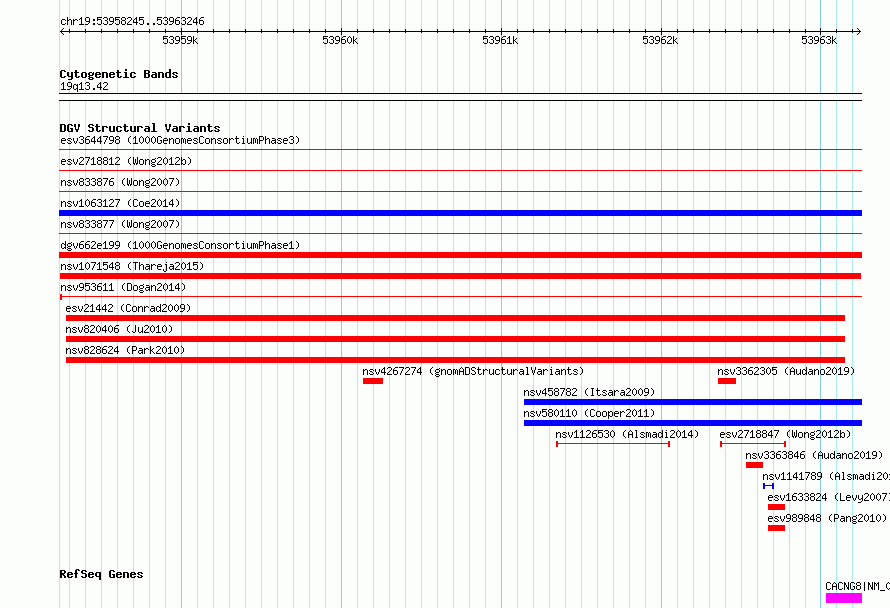Viewport: 890px width, 608px height.
Task: Click the DGV Structural Variants track title
Action: [140, 128]
